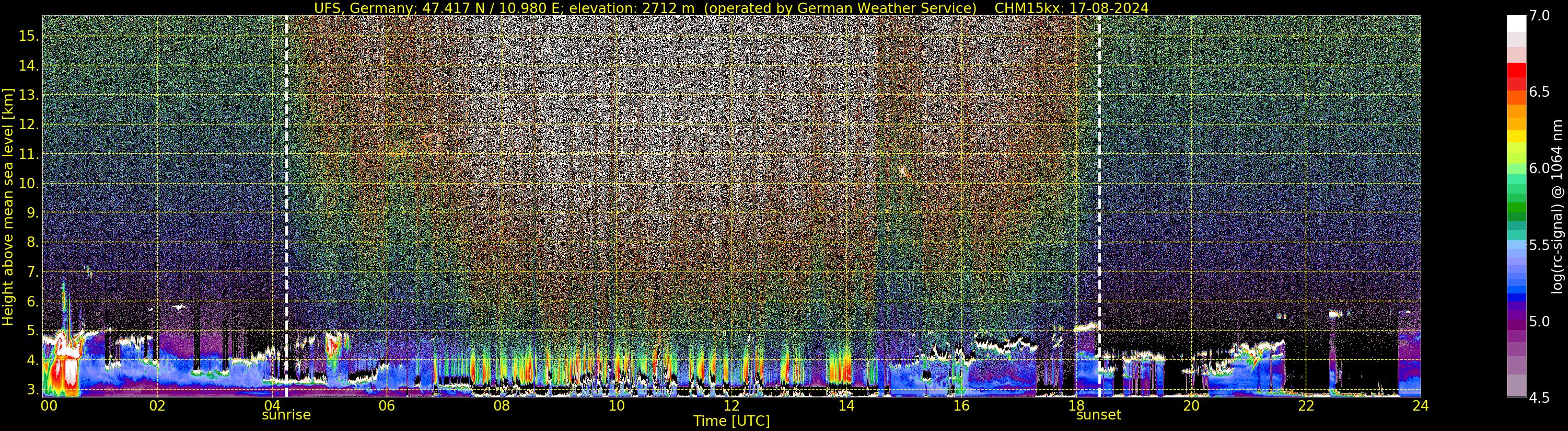1568x431 pixels.
Task: Click the '22' time tick label
Action: (1306, 405)
